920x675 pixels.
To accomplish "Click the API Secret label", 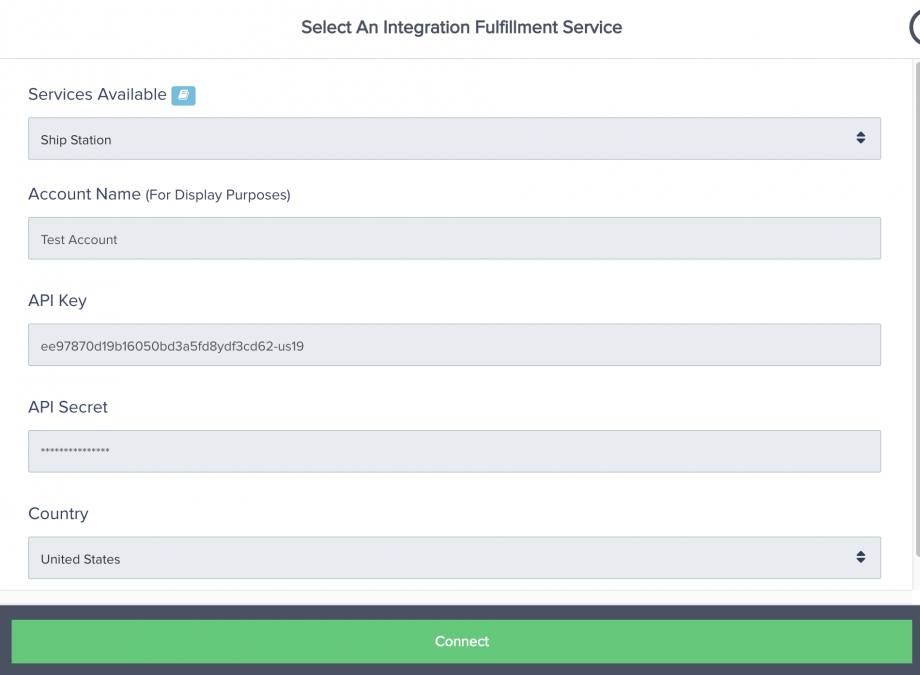I will 68,407.
